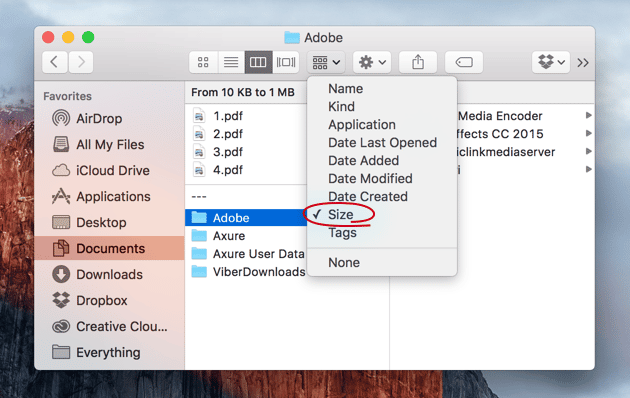The height and width of the screenshot is (398, 630).
Task: Switch to list view mode
Action: tap(231, 62)
